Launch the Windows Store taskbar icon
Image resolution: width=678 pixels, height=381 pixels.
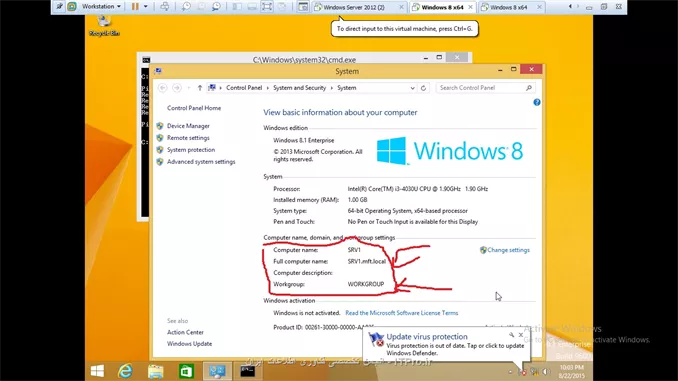click(186, 371)
